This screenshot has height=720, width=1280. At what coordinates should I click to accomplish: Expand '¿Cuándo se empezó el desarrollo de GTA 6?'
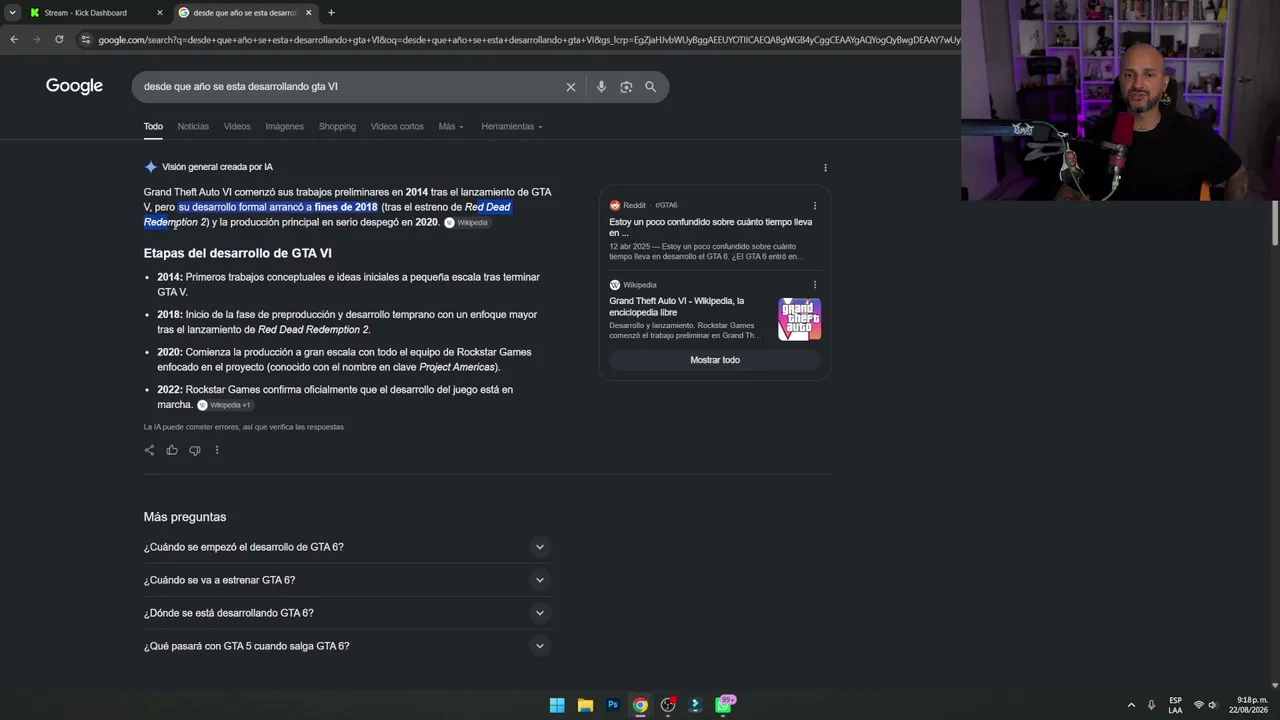[346, 547]
